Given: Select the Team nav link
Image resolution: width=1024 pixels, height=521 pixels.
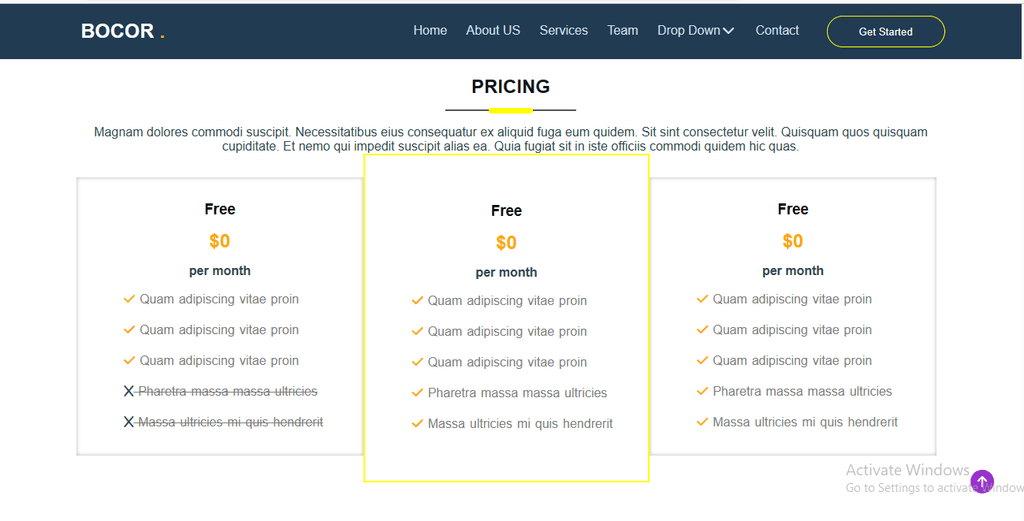Looking at the screenshot, I should [622, 30].
